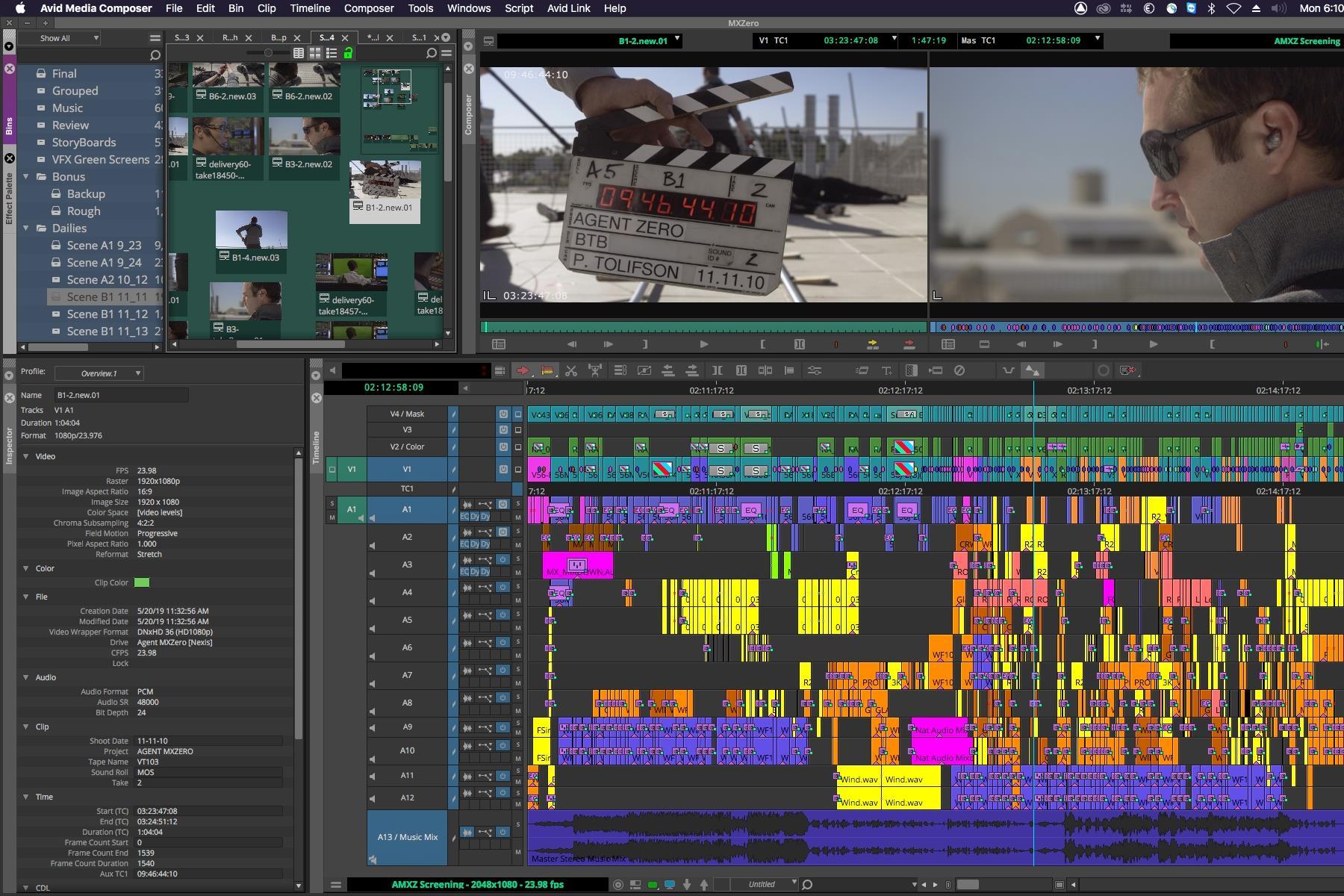The image size is (1344, 896).
Task: Toggle power button on track A9
Action: click(503, 727)
